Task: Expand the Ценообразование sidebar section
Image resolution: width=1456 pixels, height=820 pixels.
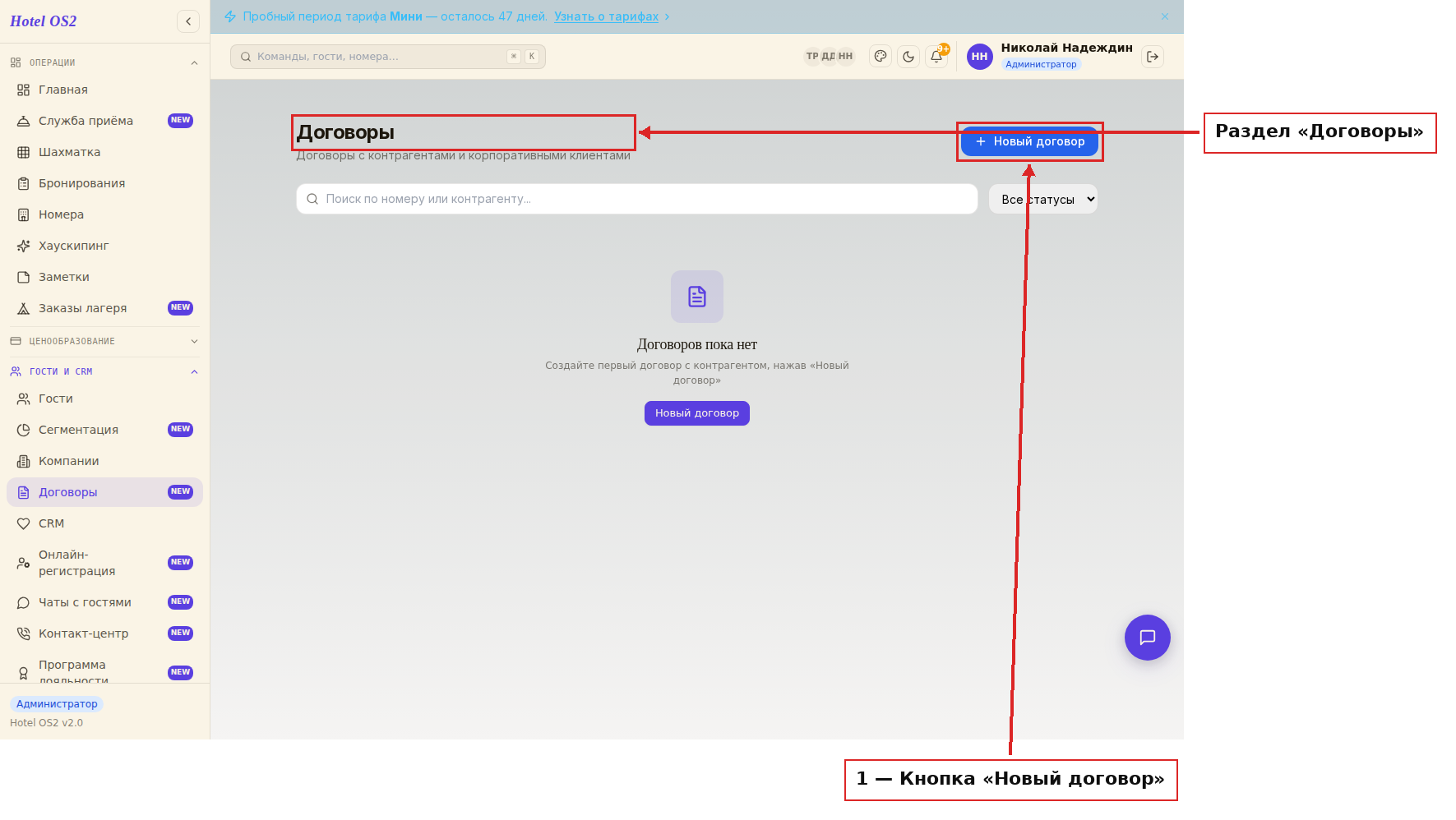Action: 104,341
